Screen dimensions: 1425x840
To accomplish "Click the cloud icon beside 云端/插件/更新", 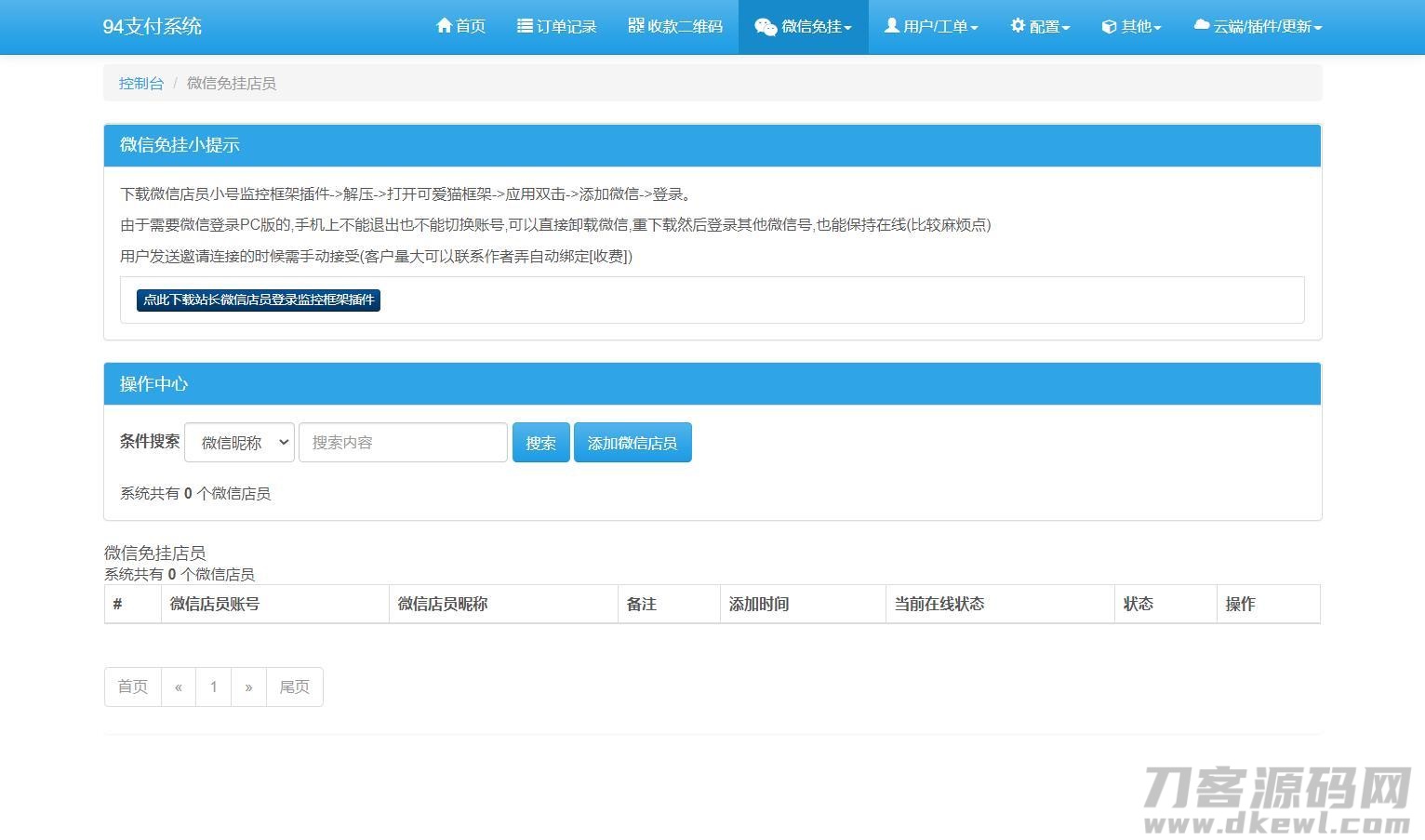I will click(1202, 26).
